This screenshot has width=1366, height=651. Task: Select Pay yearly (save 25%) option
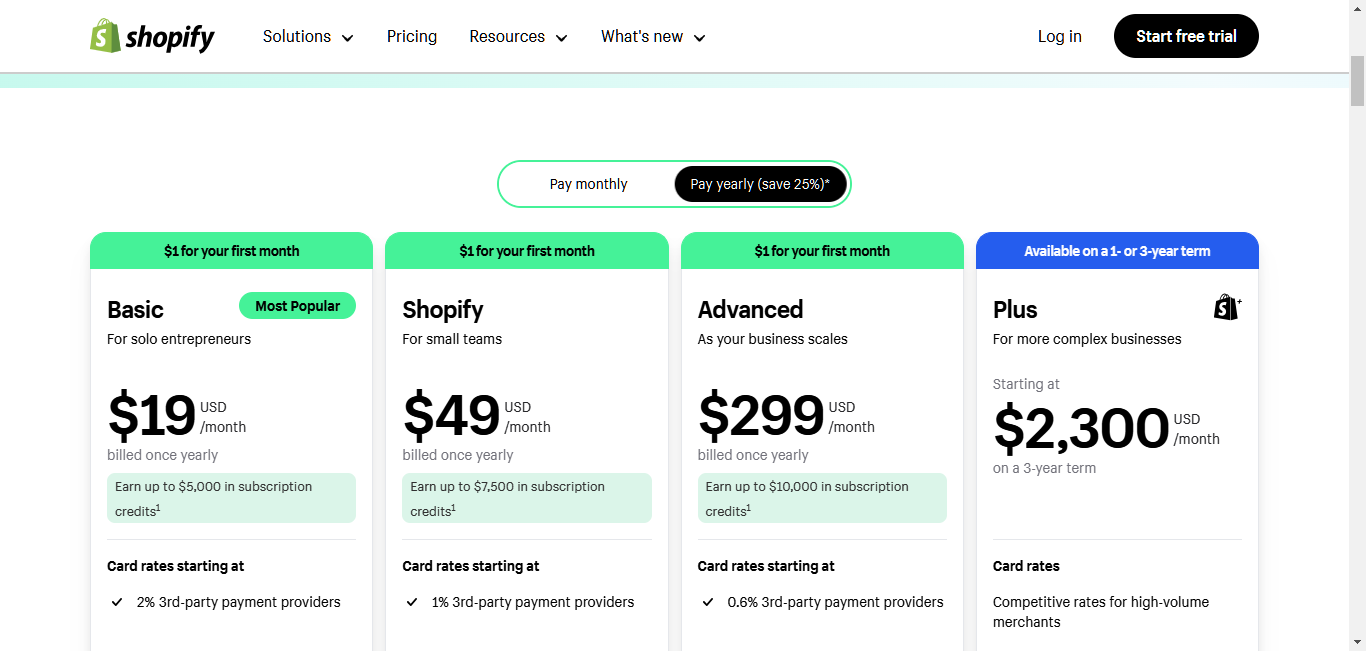click(760, 184)
